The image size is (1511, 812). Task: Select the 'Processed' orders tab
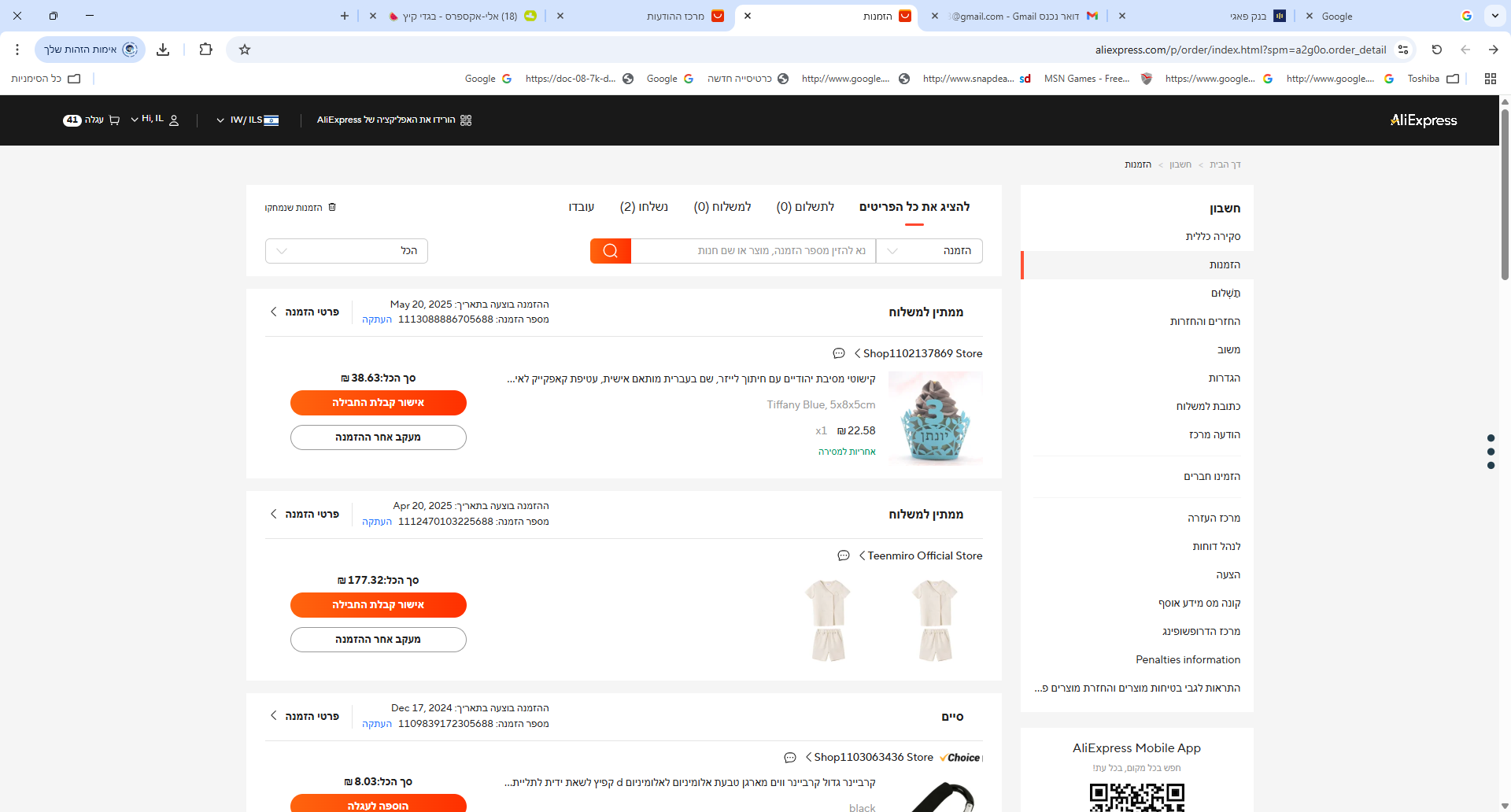(x=582, y=207)
